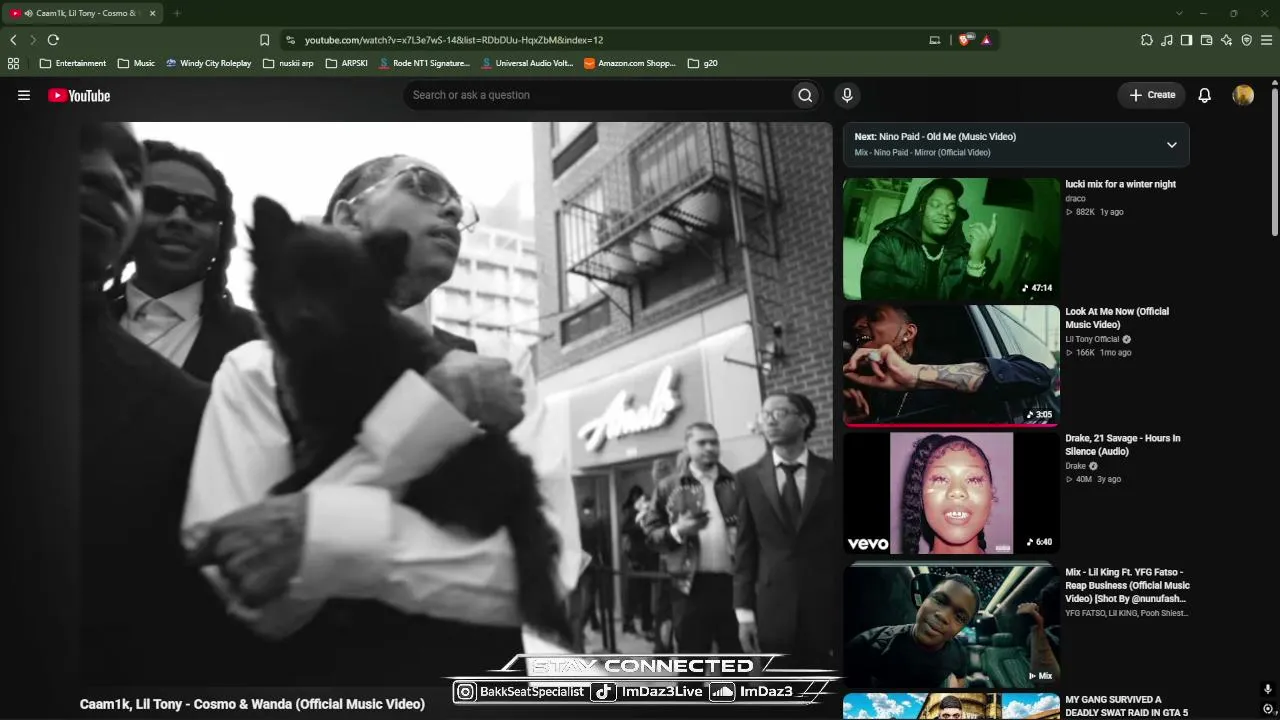Select the Caam1k, Lil Tony browser tab
This screenshot has height=720, width=1280.
coord(84,13)
